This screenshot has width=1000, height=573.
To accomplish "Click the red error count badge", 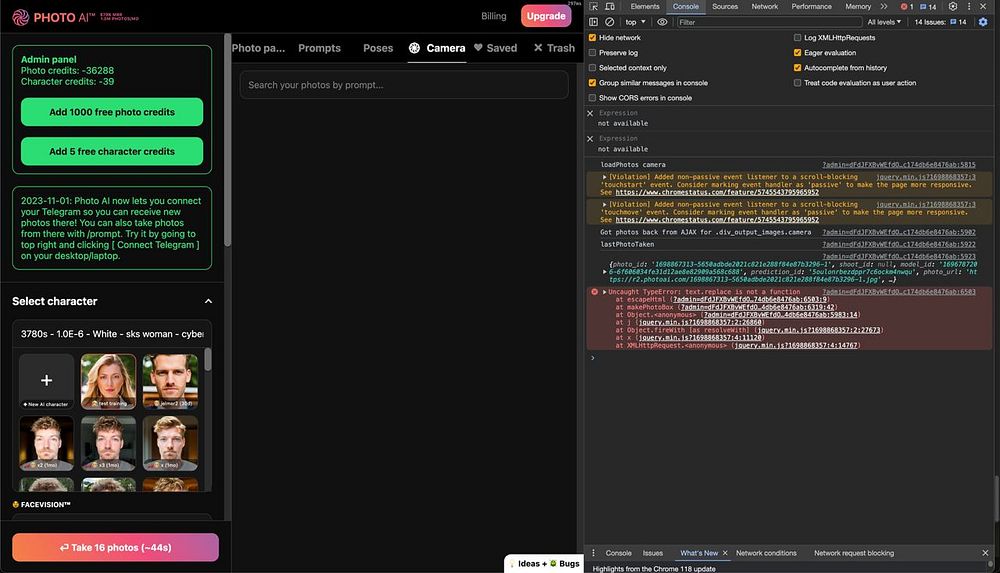I will tap(907, 6).
